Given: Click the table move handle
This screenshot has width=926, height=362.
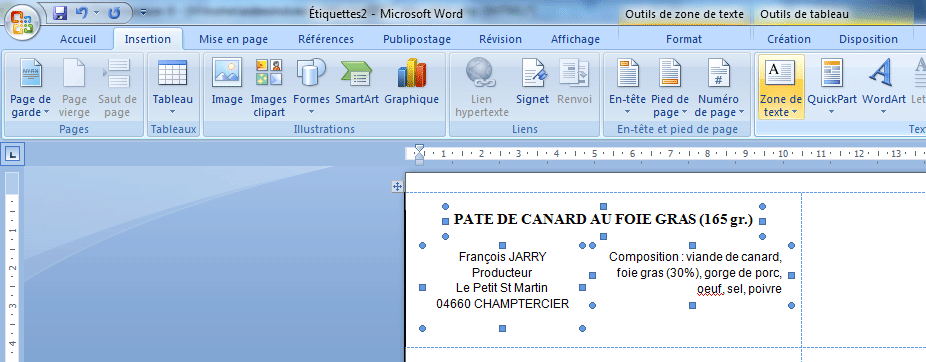Looking at the screenshot, I should coord(398,187).
